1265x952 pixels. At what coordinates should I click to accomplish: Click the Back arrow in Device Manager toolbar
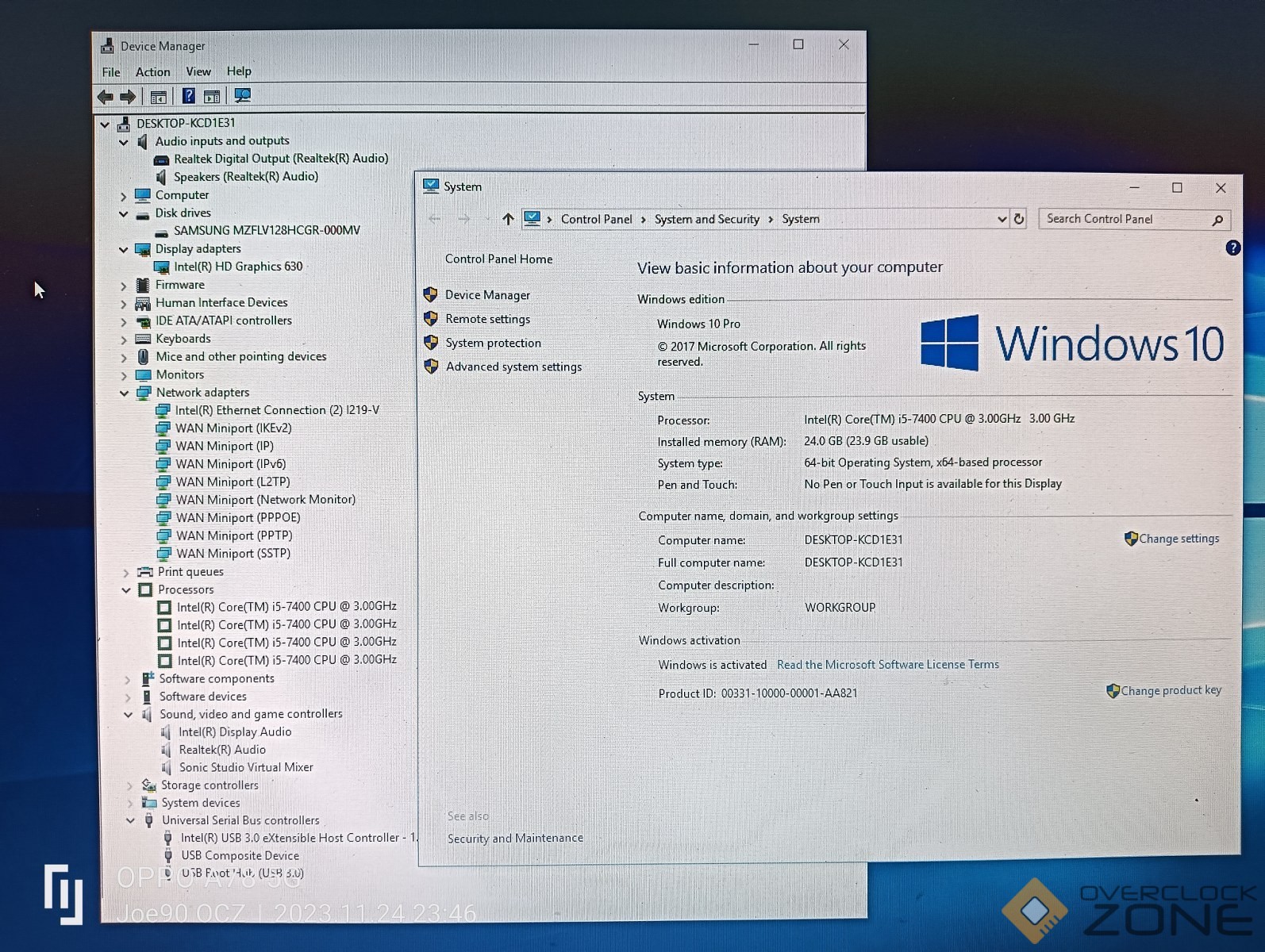click(105, 97)
